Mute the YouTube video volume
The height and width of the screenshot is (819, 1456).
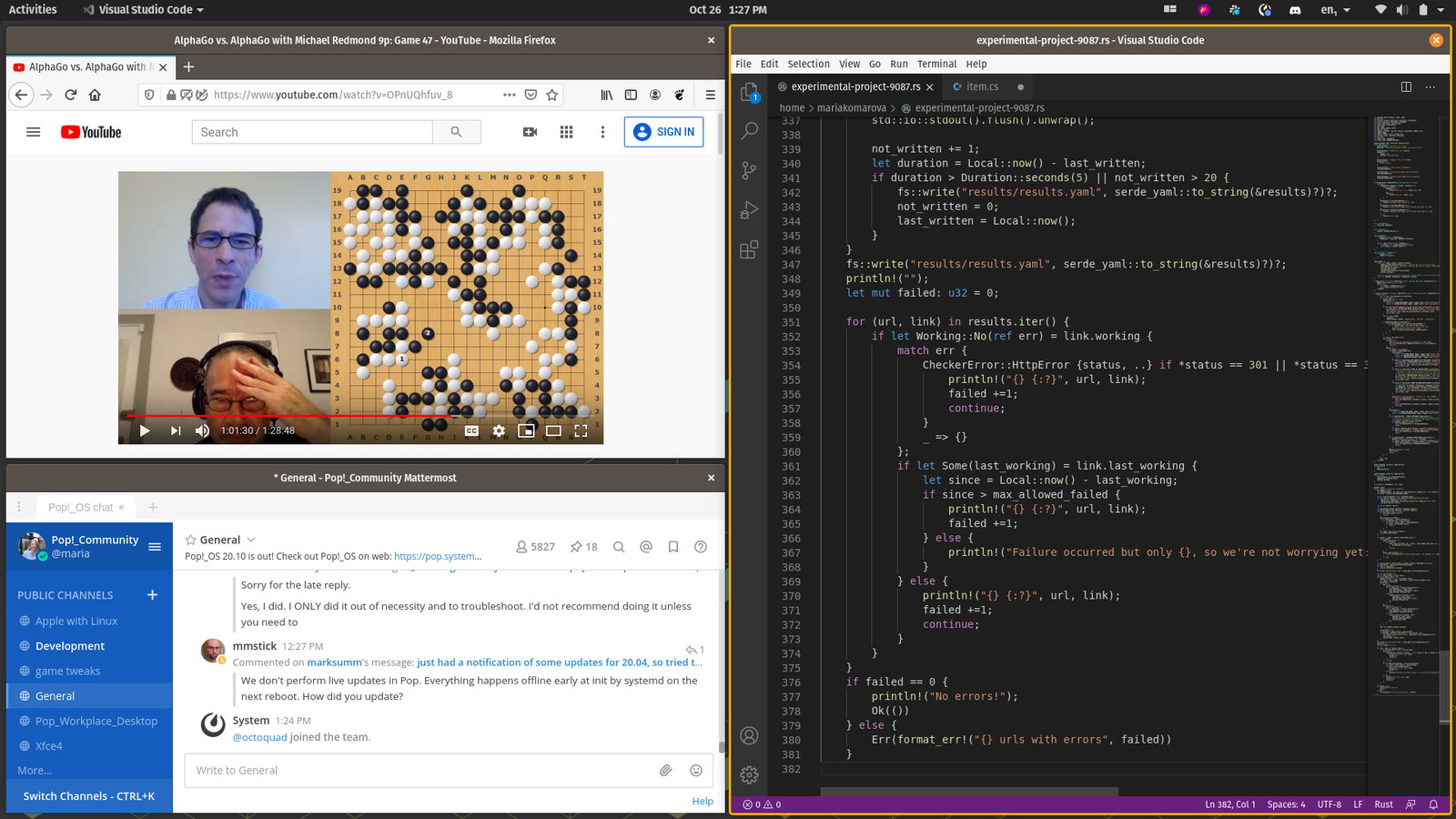202,431
